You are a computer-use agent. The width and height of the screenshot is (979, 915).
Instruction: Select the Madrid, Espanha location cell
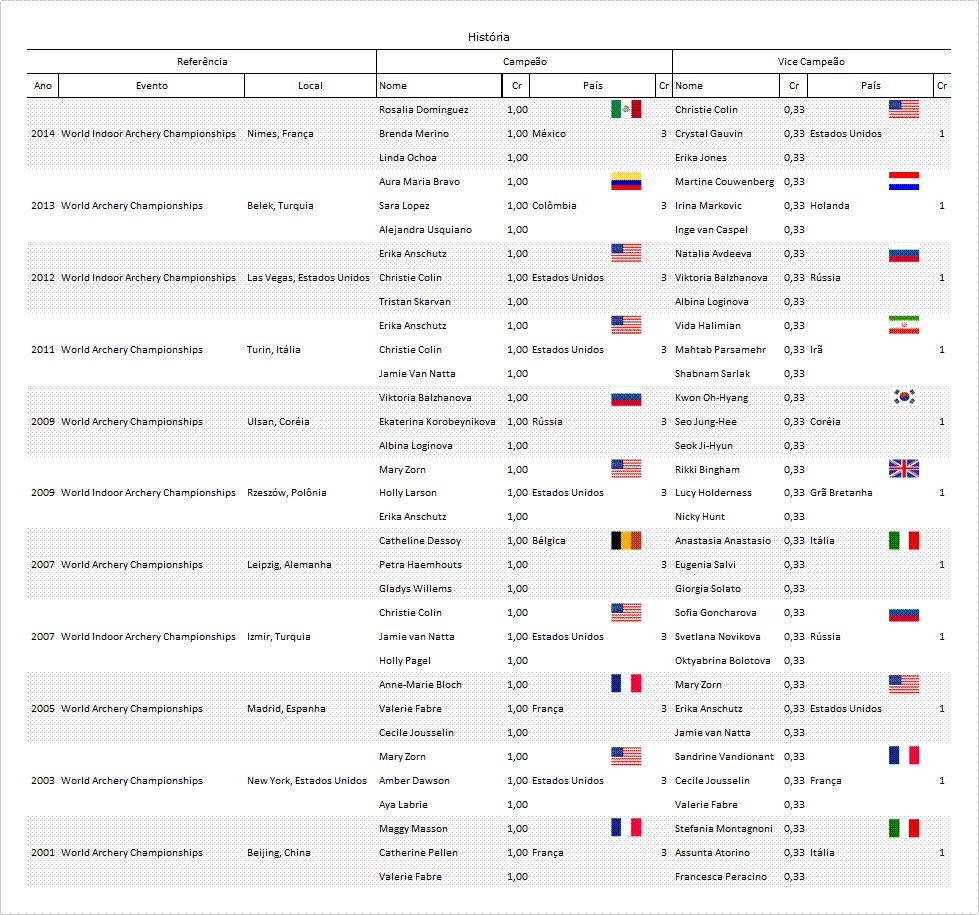(286, 708)
